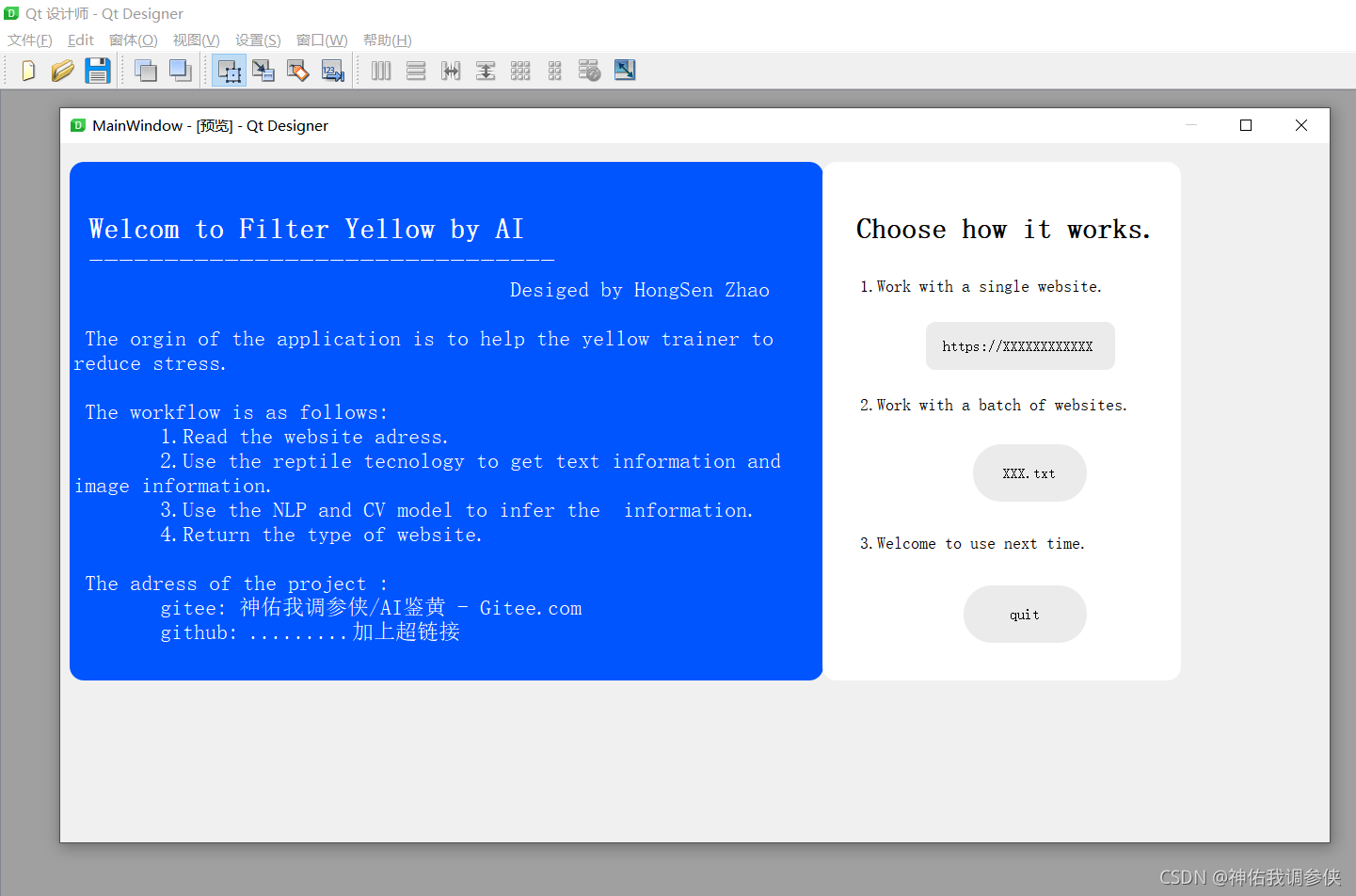This screenshot has height=896, width=1356.
Task: Open the 设置(S) menu
Action: (x=258, y=40)
